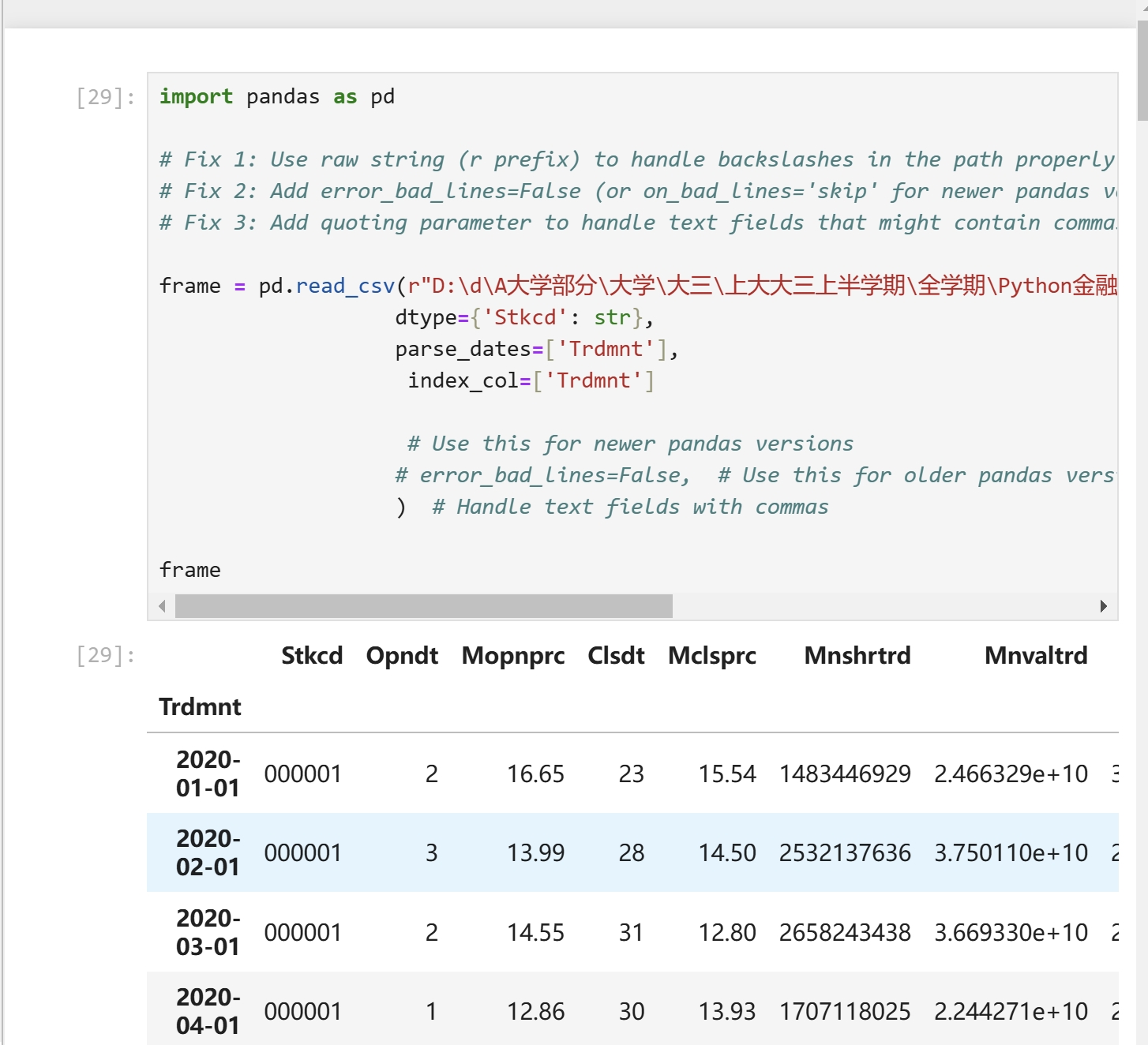Click the parse_dates line in code

point(536,349)
